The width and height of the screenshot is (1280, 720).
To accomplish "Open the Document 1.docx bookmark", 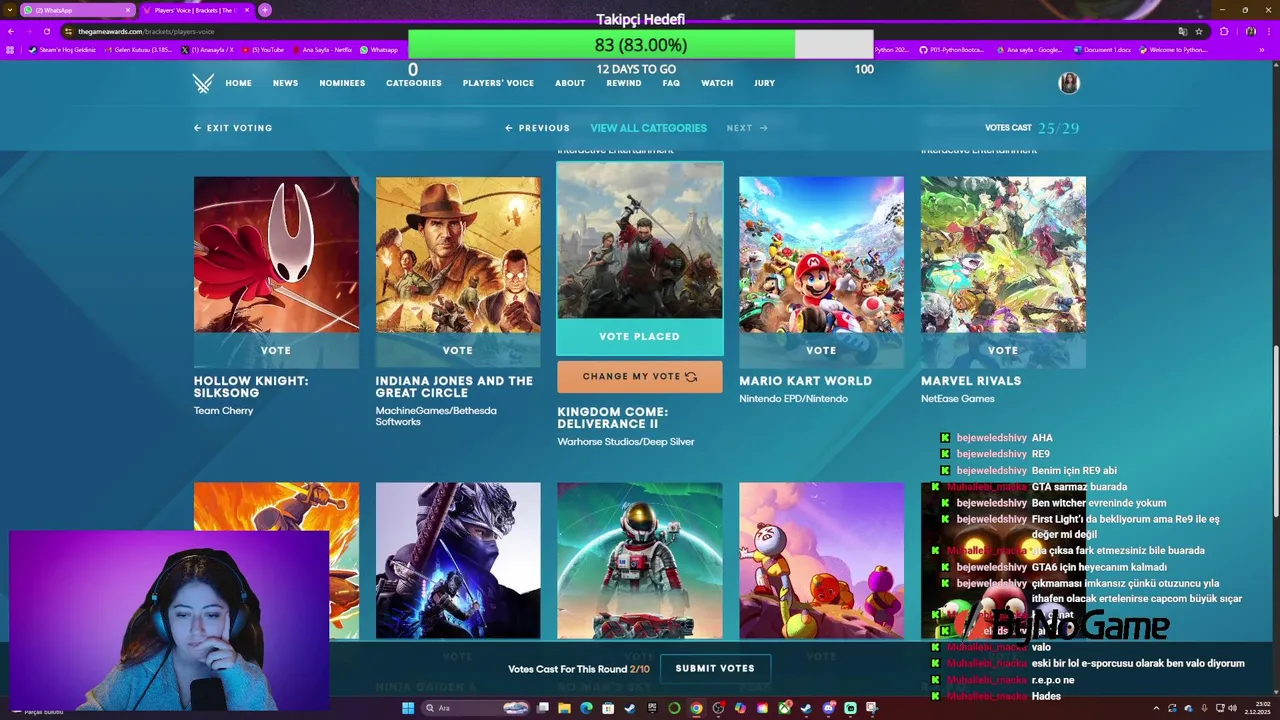I will [1104, 49].
